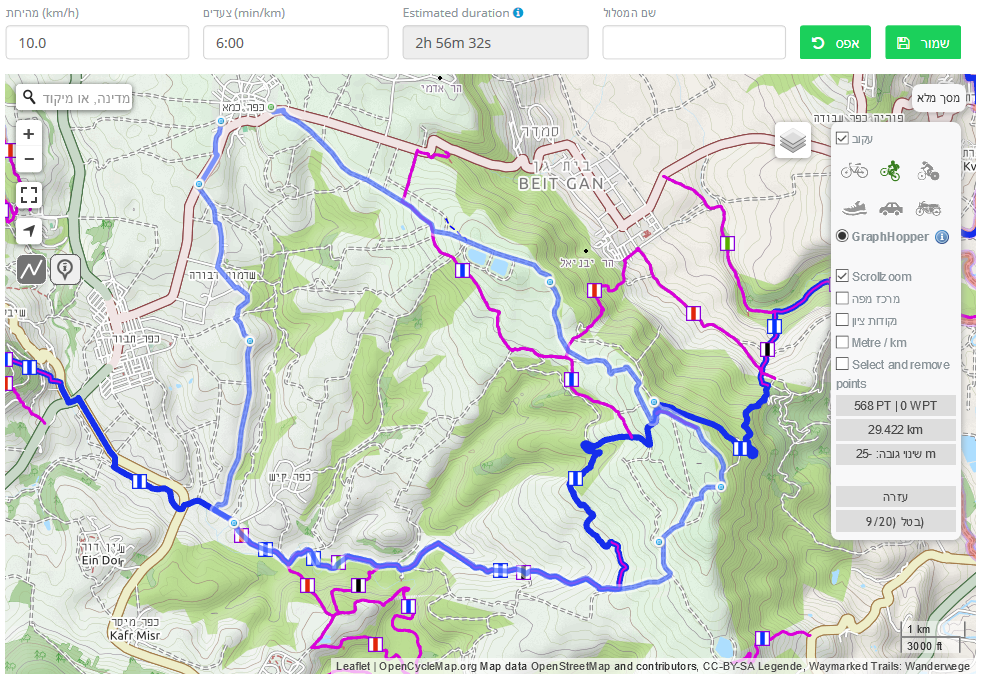Image resolution: width=985 pixels, height=683 pixels.
Task: Uncheck the Scroll zoom checkbox
Action: pos(842,276)
